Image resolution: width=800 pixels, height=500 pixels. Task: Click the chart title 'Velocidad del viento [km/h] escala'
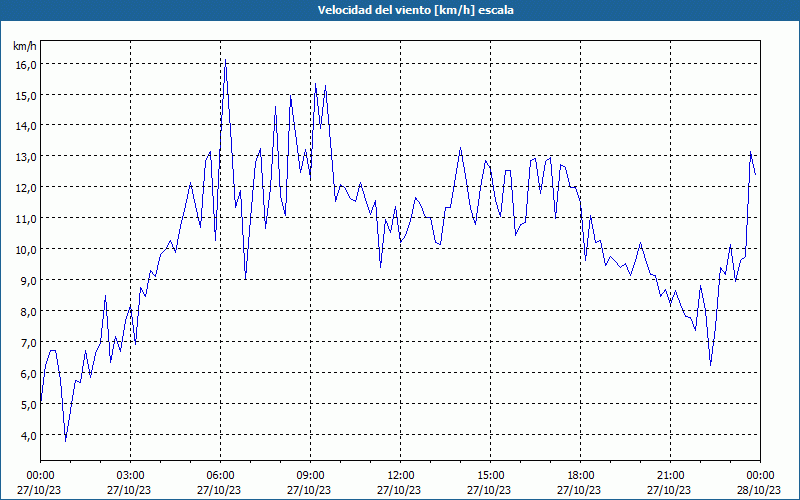coord(415,10)
